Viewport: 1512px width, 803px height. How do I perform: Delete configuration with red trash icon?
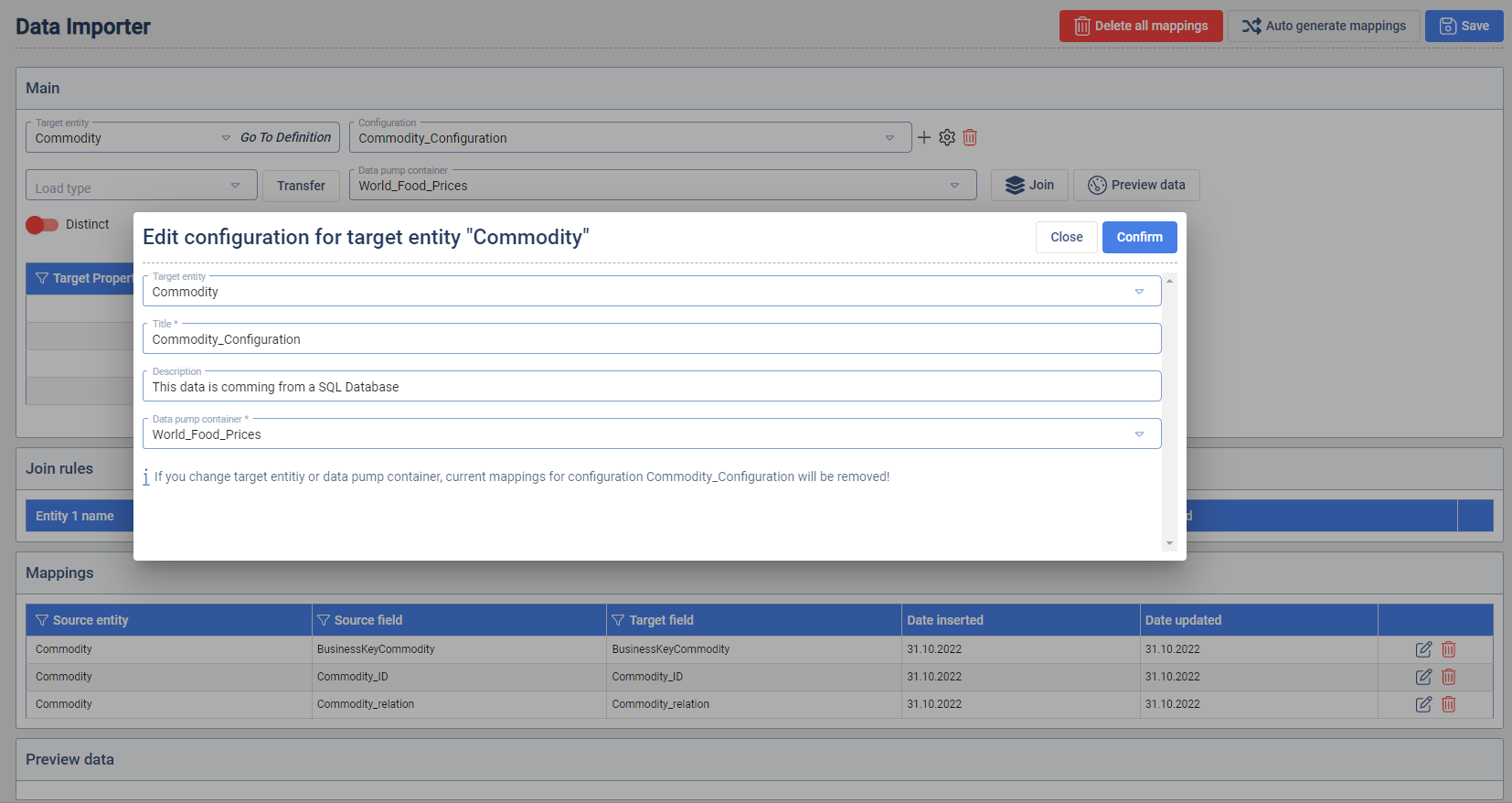coord(970,137)
